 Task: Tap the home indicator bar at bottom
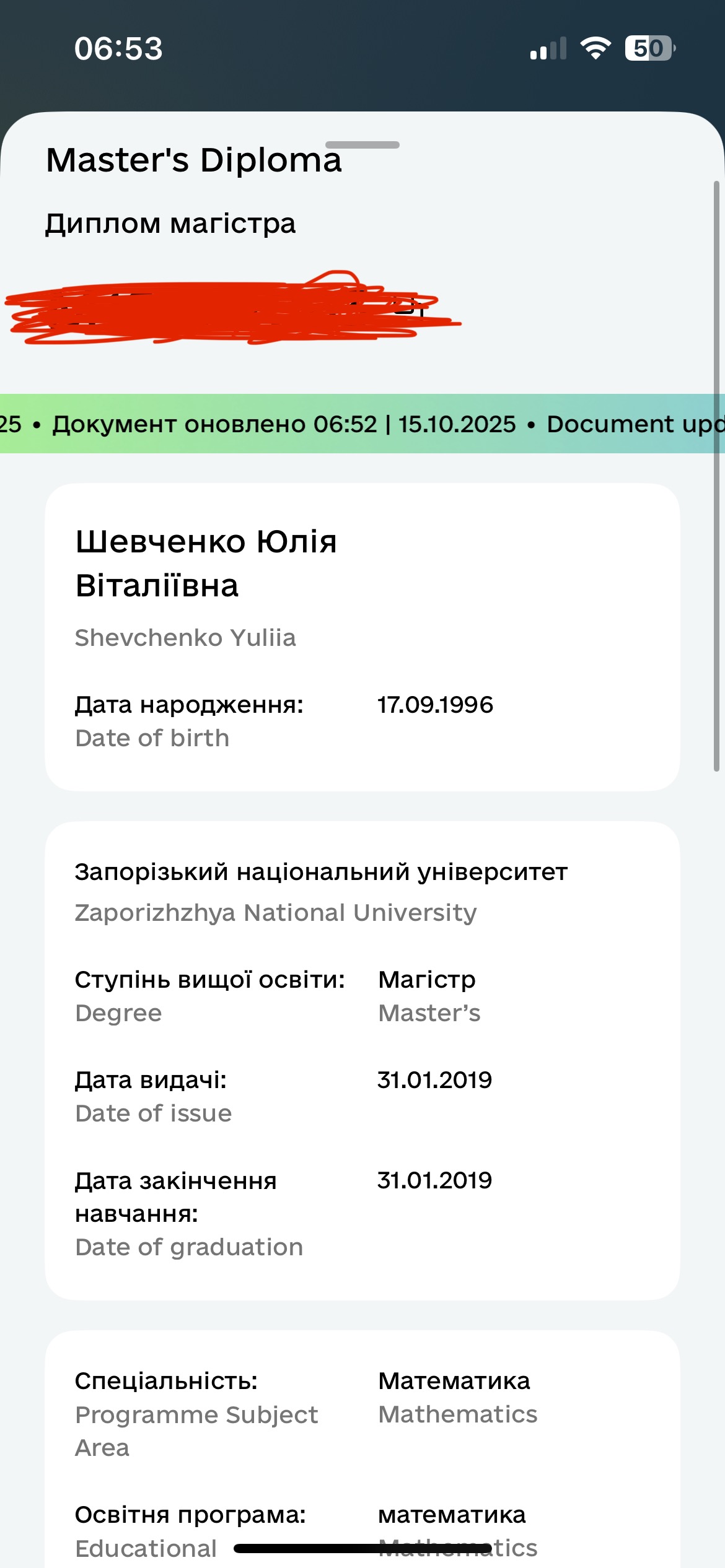click(x=362, y=1549)
